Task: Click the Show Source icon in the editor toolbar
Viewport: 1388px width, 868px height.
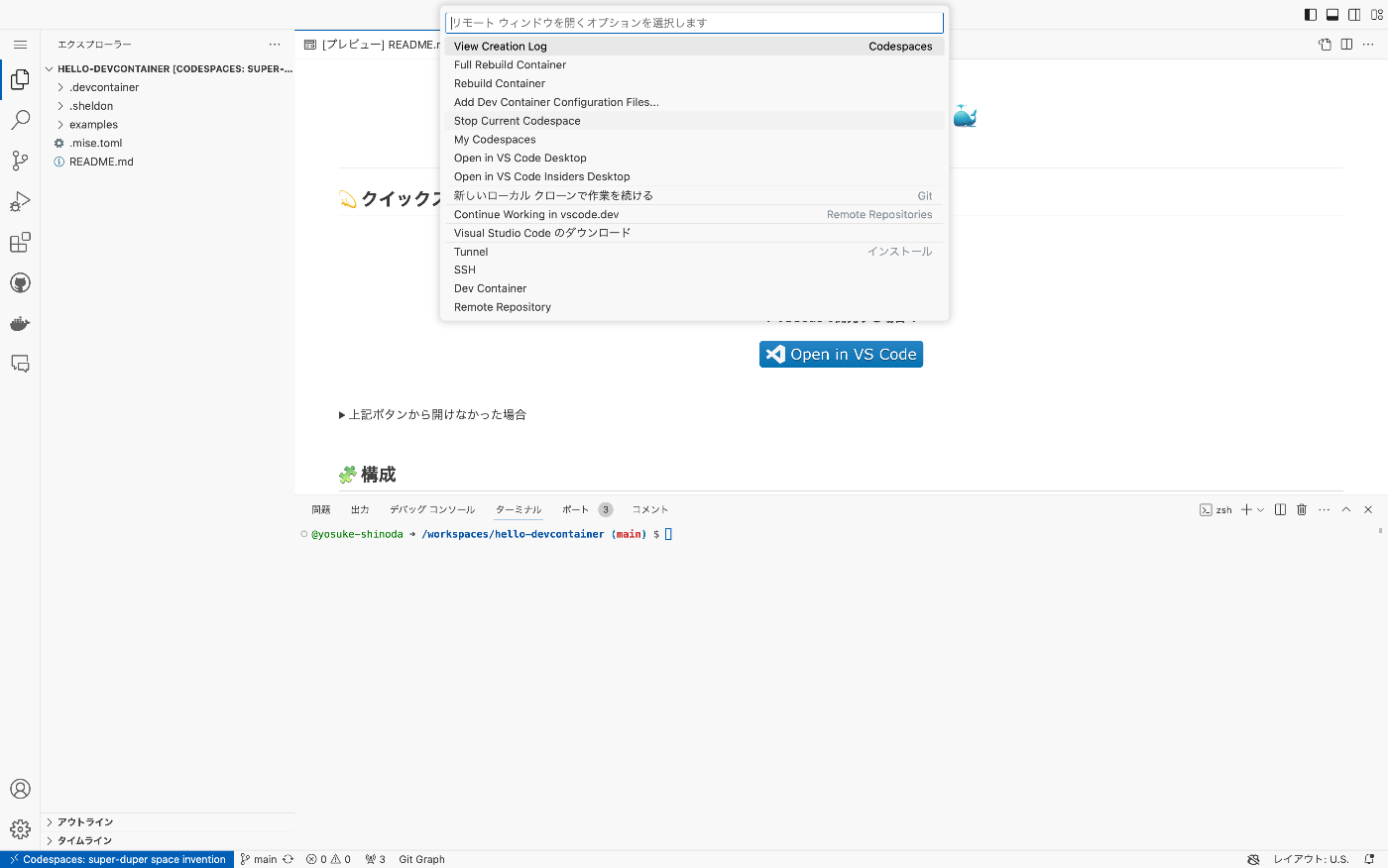Action: (x=1325, y=45)
